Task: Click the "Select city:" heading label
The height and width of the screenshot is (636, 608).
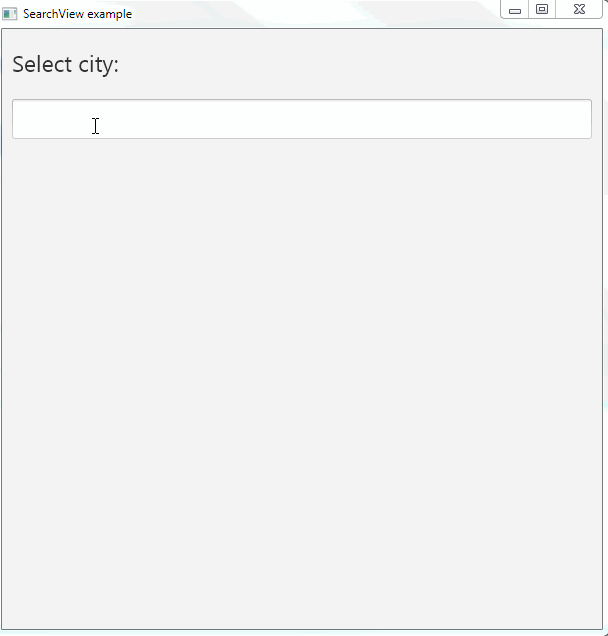Action: pyautogui.click(x=65, y=64)
